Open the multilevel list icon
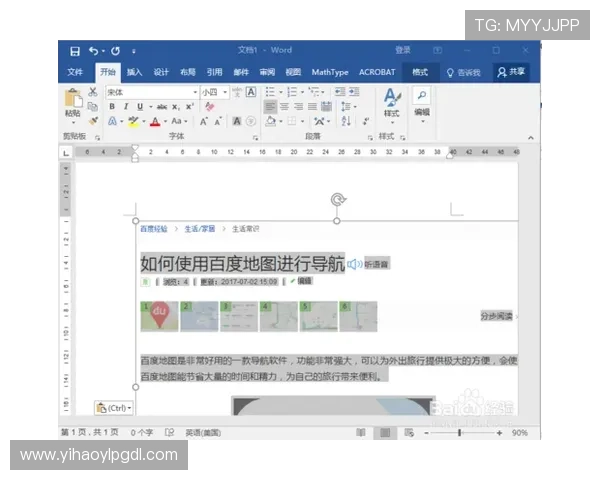600x480 pixels. coord(314,92)
